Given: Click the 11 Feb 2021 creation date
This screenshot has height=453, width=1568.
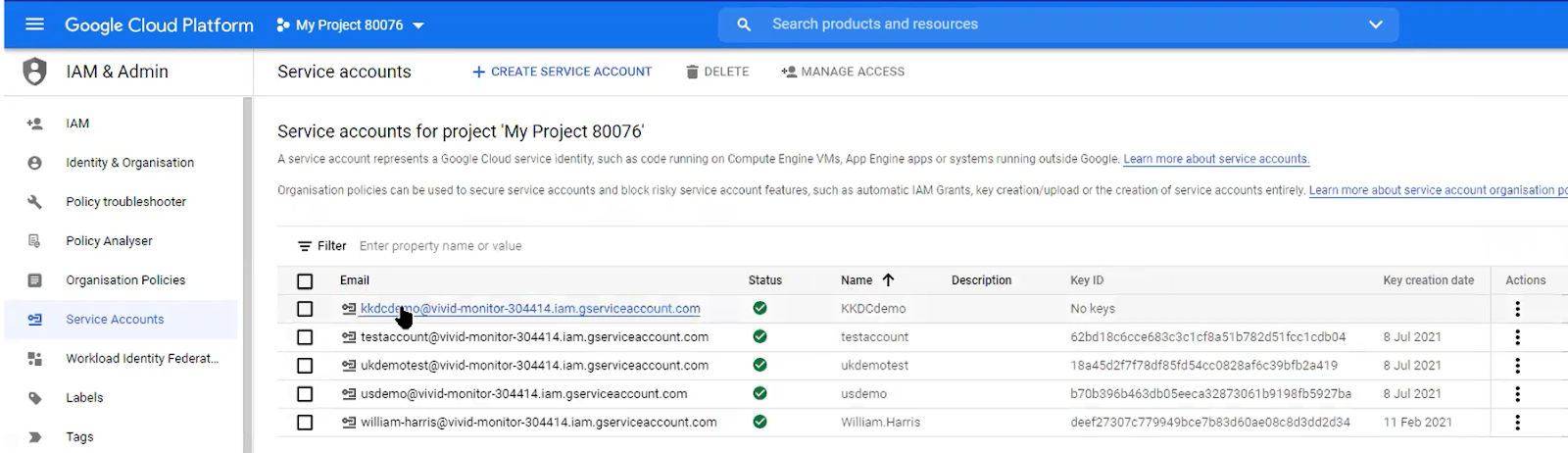Looking at the screenshot, I should click(x=1417, y=422).
